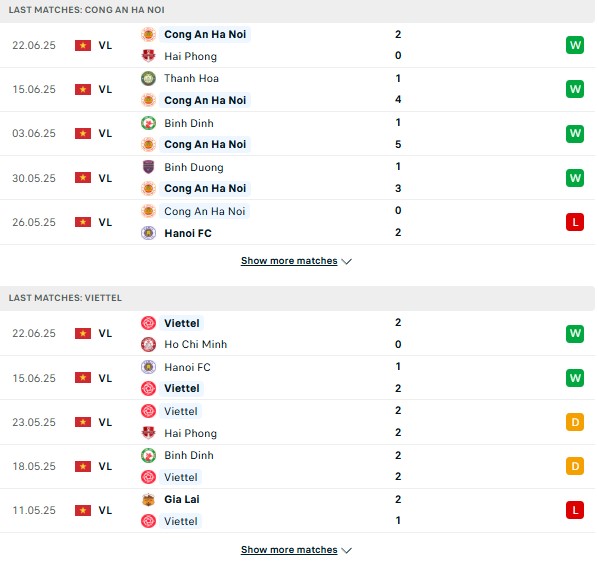Click Hai Phong crest in 22.06.25 match
The height and width of the screenshot is (568, 598).
click(148, 56)
